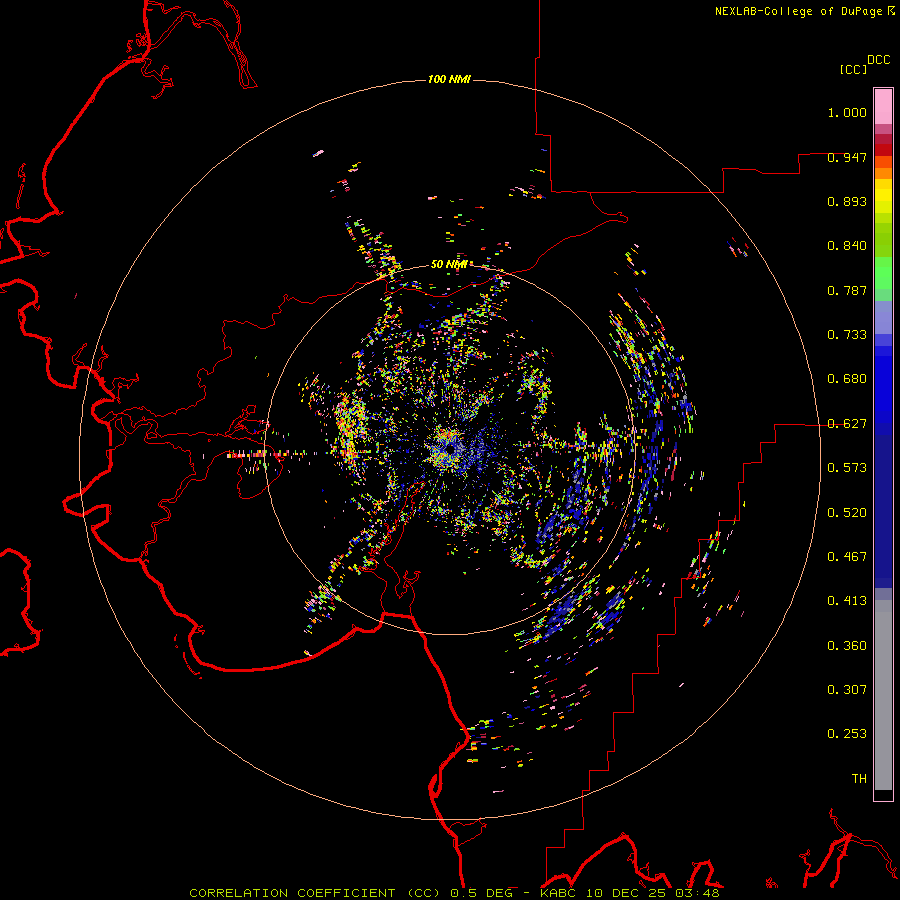The width and height of the screenshot is (900, 900).
Task: Select the 0.467 scale value
Action: (x=847, y=556)
